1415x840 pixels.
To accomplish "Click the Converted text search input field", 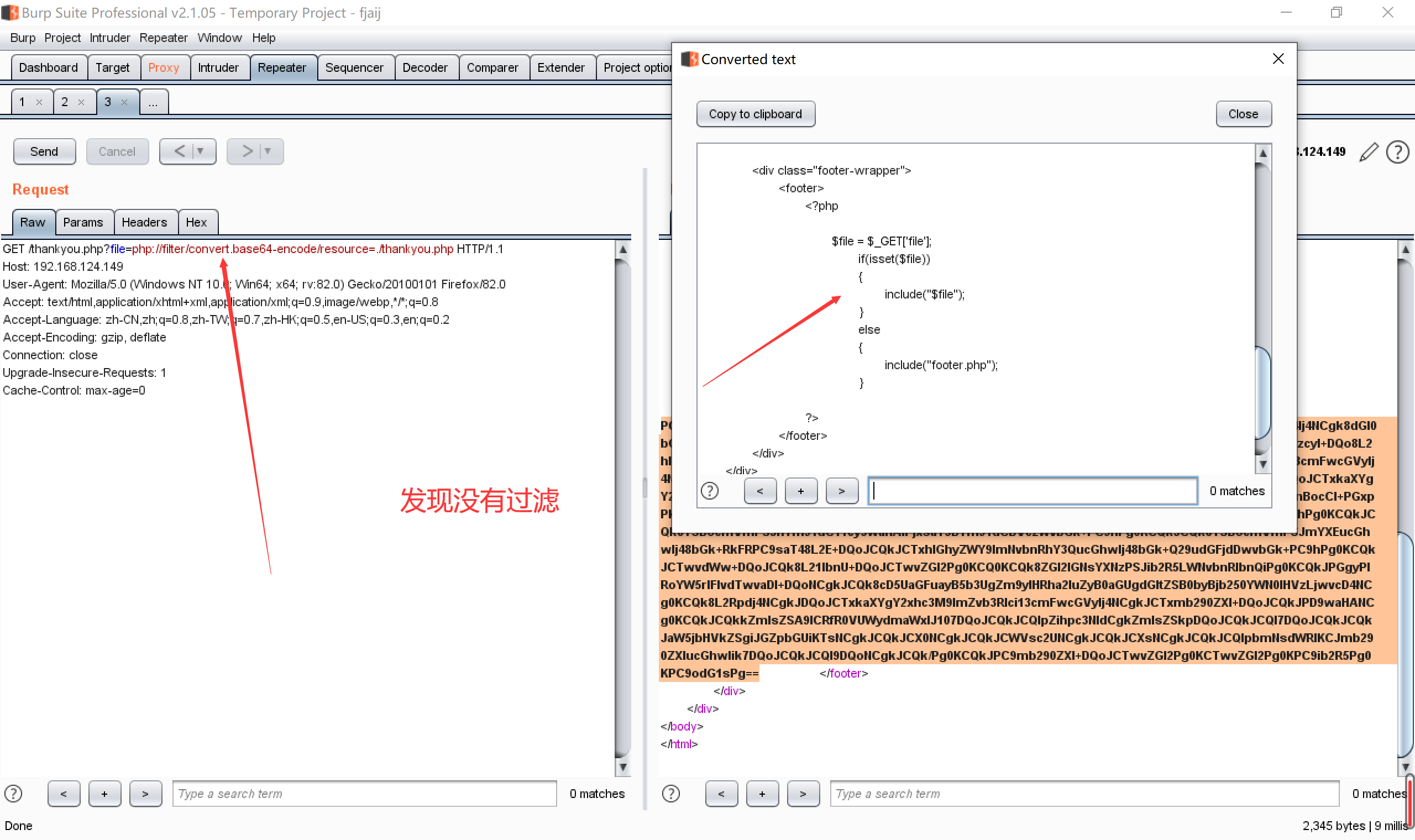I will coord(1033,491).
